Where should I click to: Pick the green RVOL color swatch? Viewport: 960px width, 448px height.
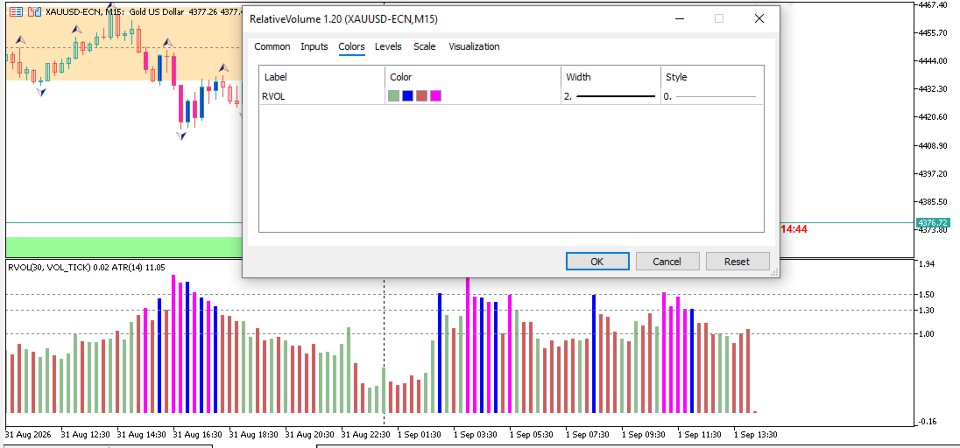click(x=394, y=96)
